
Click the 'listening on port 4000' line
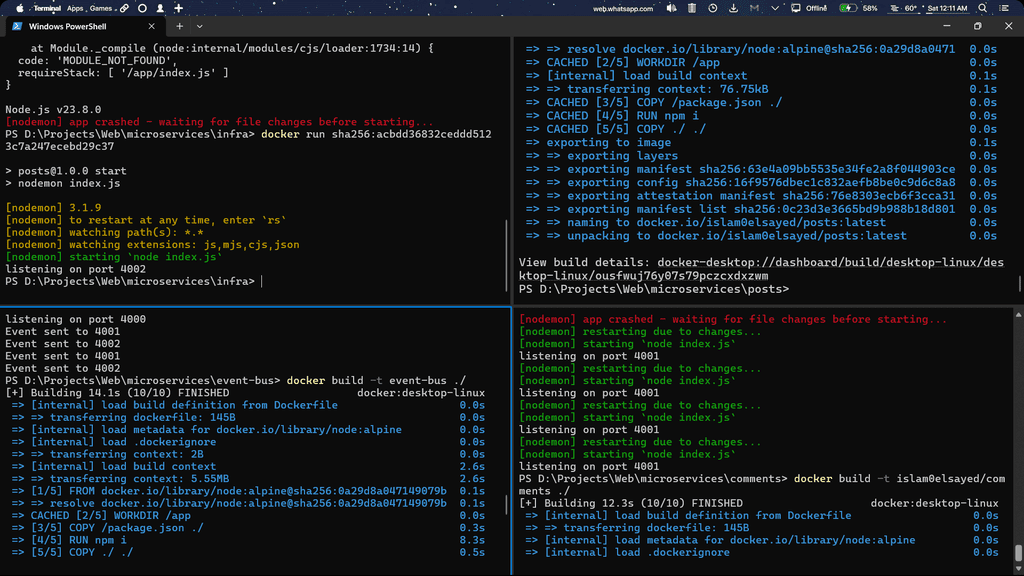coord(76,319)
